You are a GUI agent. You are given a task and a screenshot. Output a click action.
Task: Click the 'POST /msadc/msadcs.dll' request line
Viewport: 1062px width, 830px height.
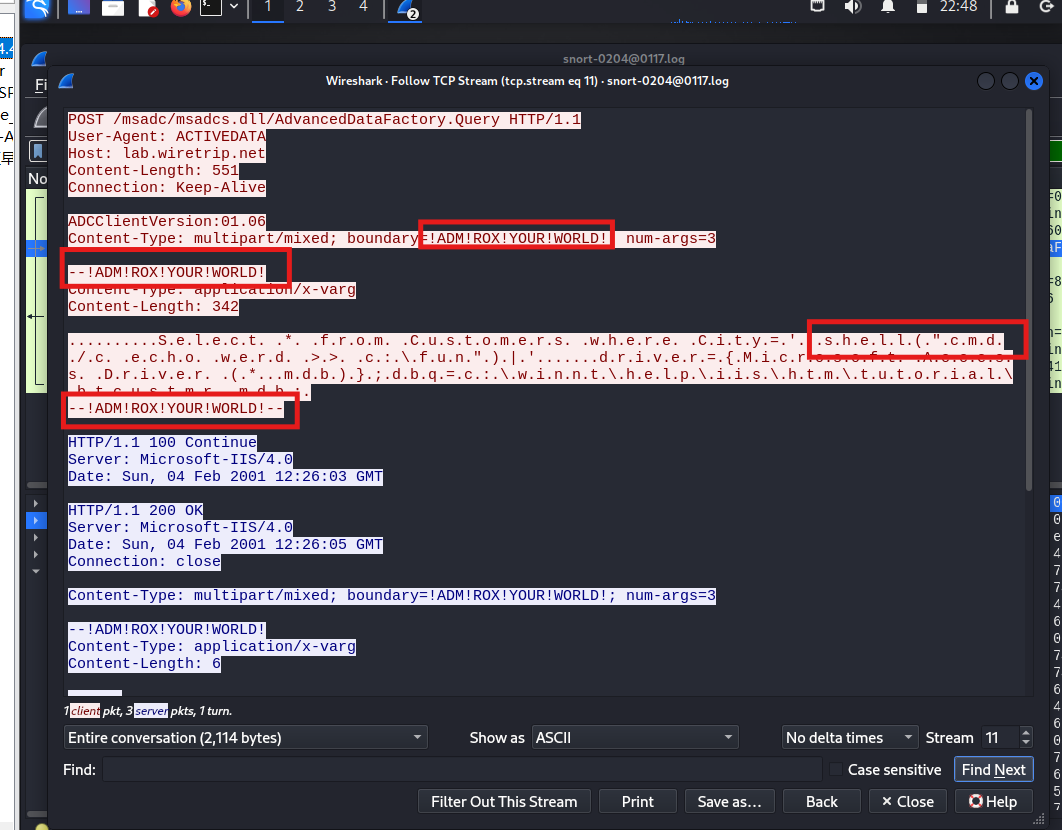click(x=324, y=120)
